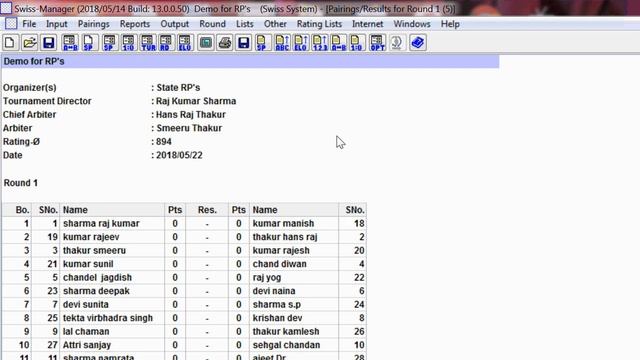Open the TUR tournament data icon
This screenshot has height=360, width=640.
(147, 42)
